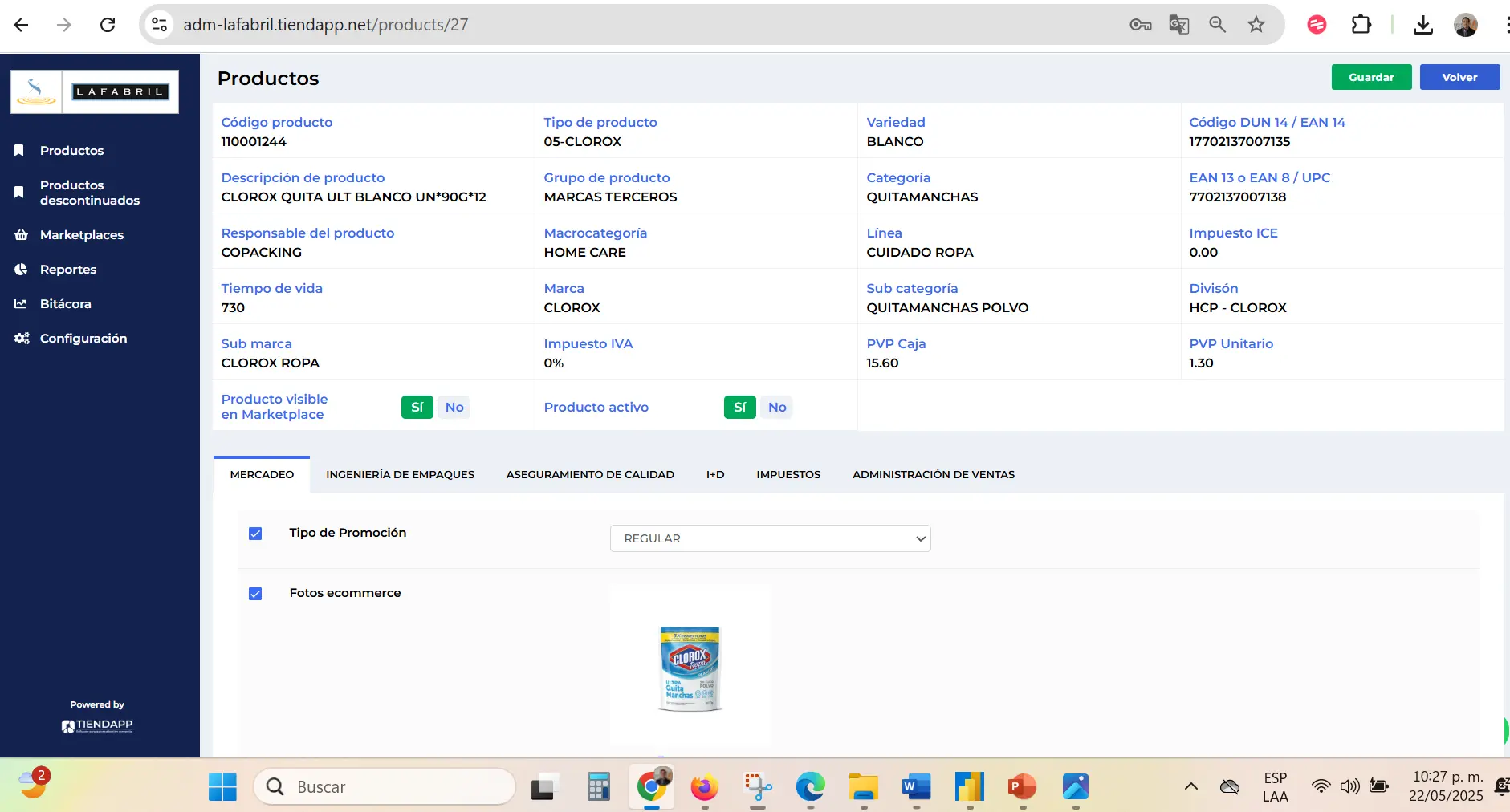The width and height of the screenshot is (1510, 812).
Task: Open browser downloads
Action: click(x=1423, y=25)
